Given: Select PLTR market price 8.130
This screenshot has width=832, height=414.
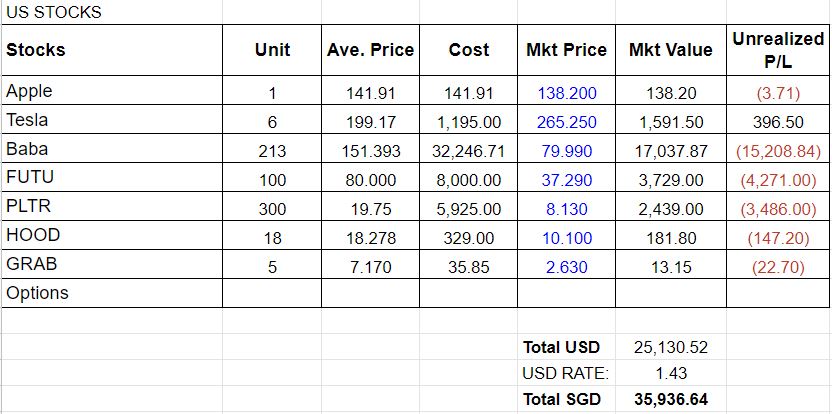Looking at the screenshot, I should [x=567, y=209].
